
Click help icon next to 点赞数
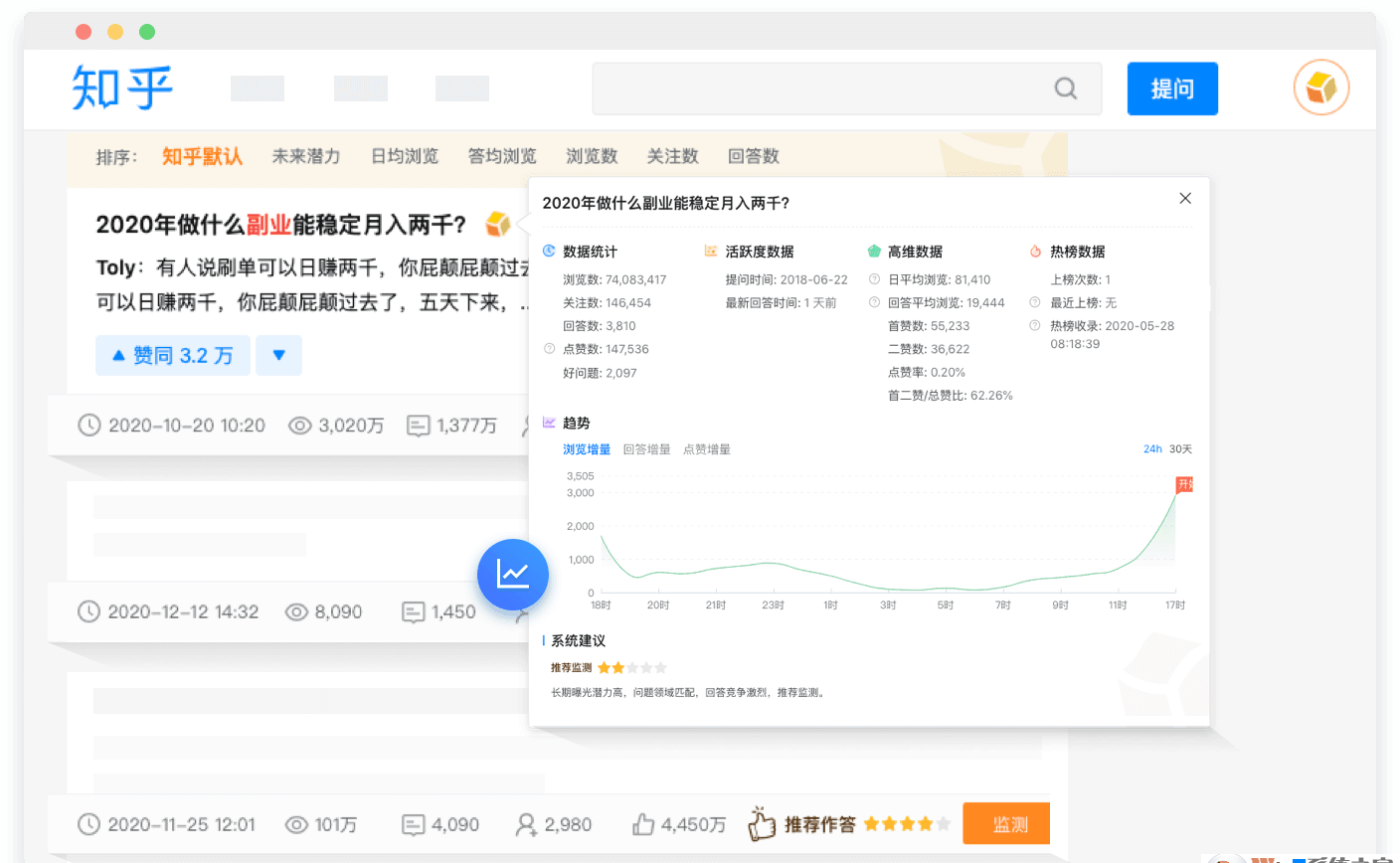click(549, 349)
